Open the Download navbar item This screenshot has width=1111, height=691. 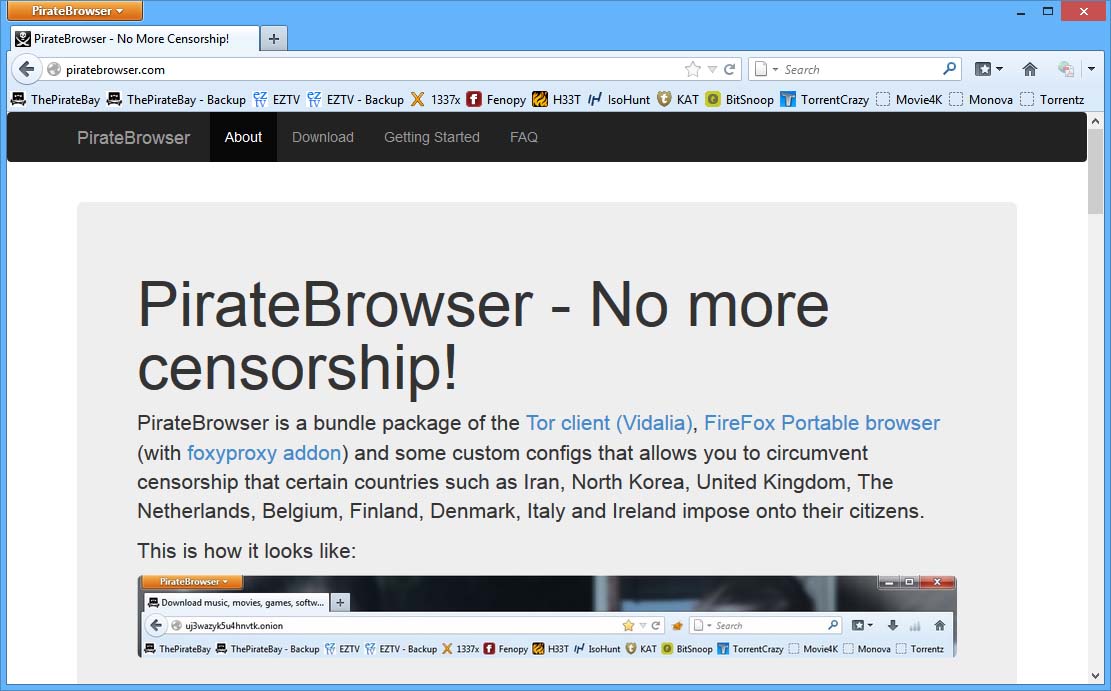tap(322, 137)
